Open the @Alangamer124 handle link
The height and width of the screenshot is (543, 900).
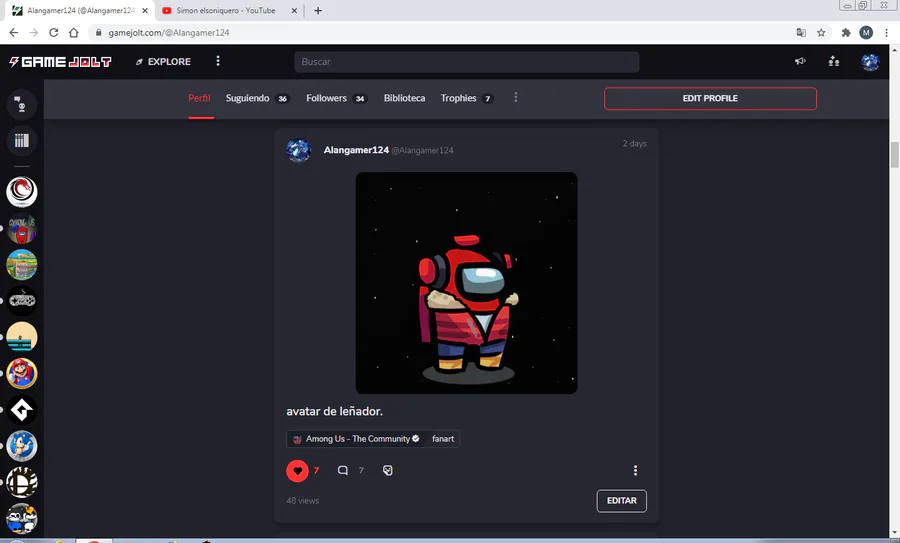coord(422,150)
